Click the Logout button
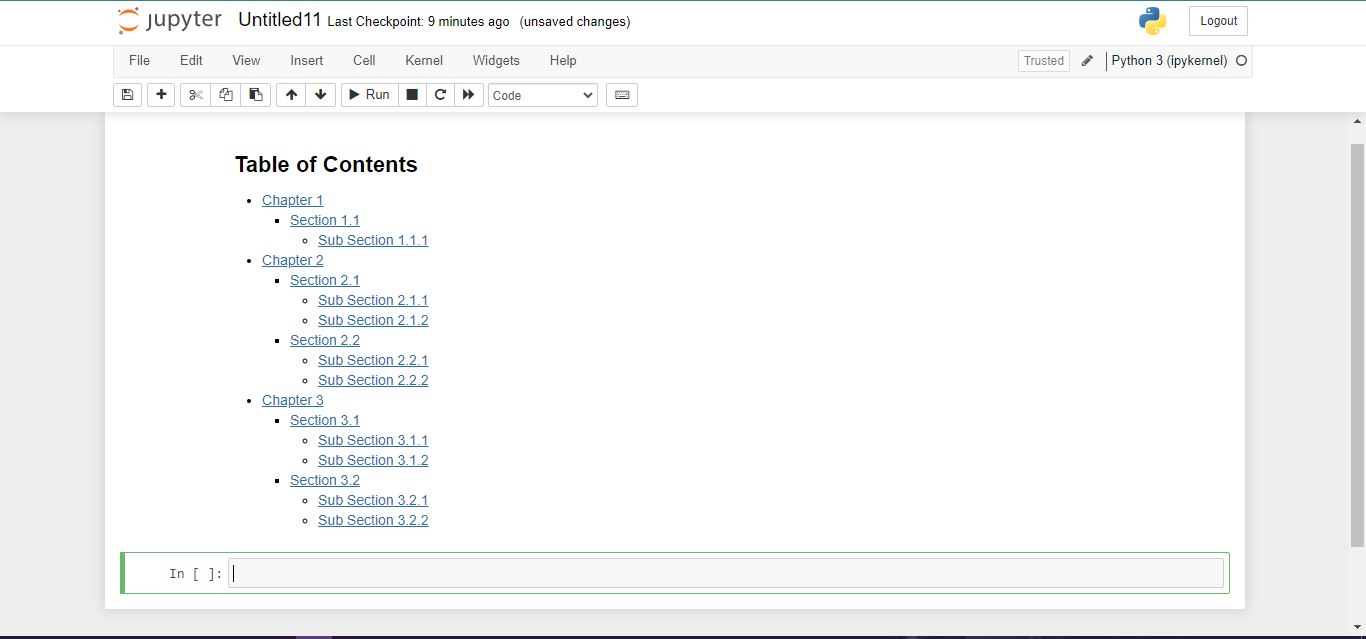Screen dimensions: 1366x639 tap(1218, 21)
